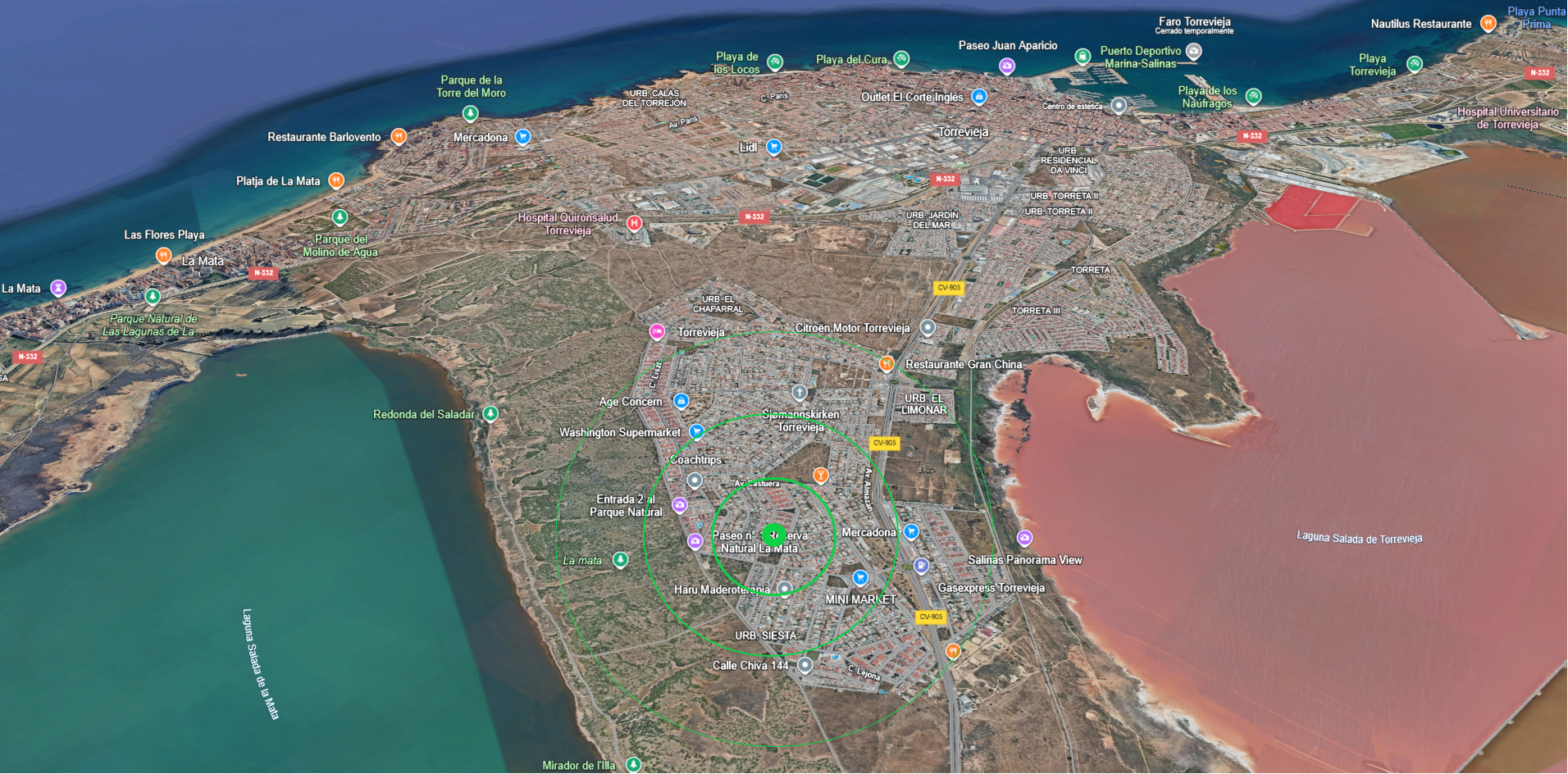Select the Calle Chiva 144 pin

point(805,664)
